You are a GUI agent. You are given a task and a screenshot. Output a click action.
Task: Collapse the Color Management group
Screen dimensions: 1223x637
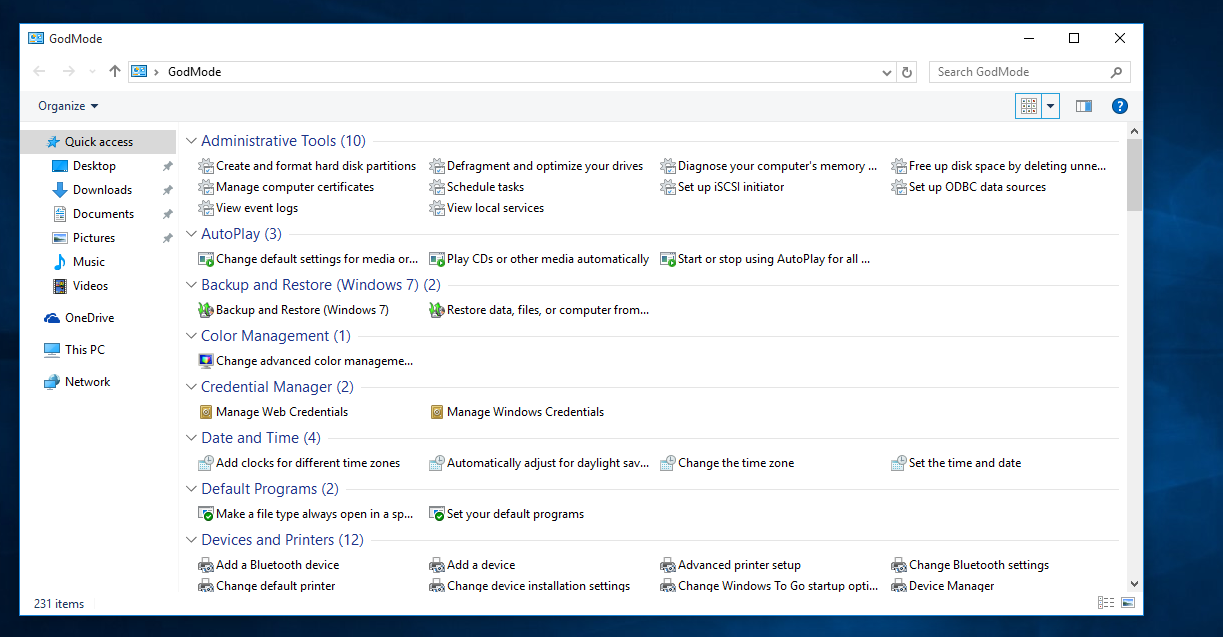pyautogui.click(x=192, y=336)
